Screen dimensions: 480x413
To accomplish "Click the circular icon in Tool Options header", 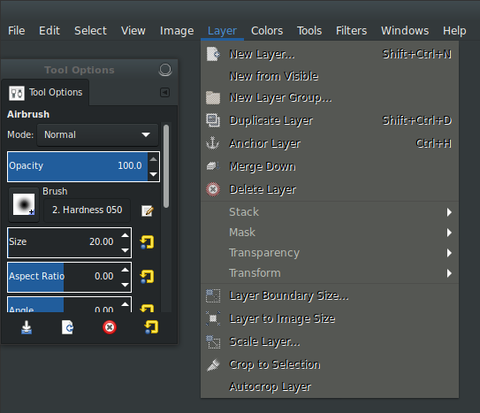I will (165, 70).
